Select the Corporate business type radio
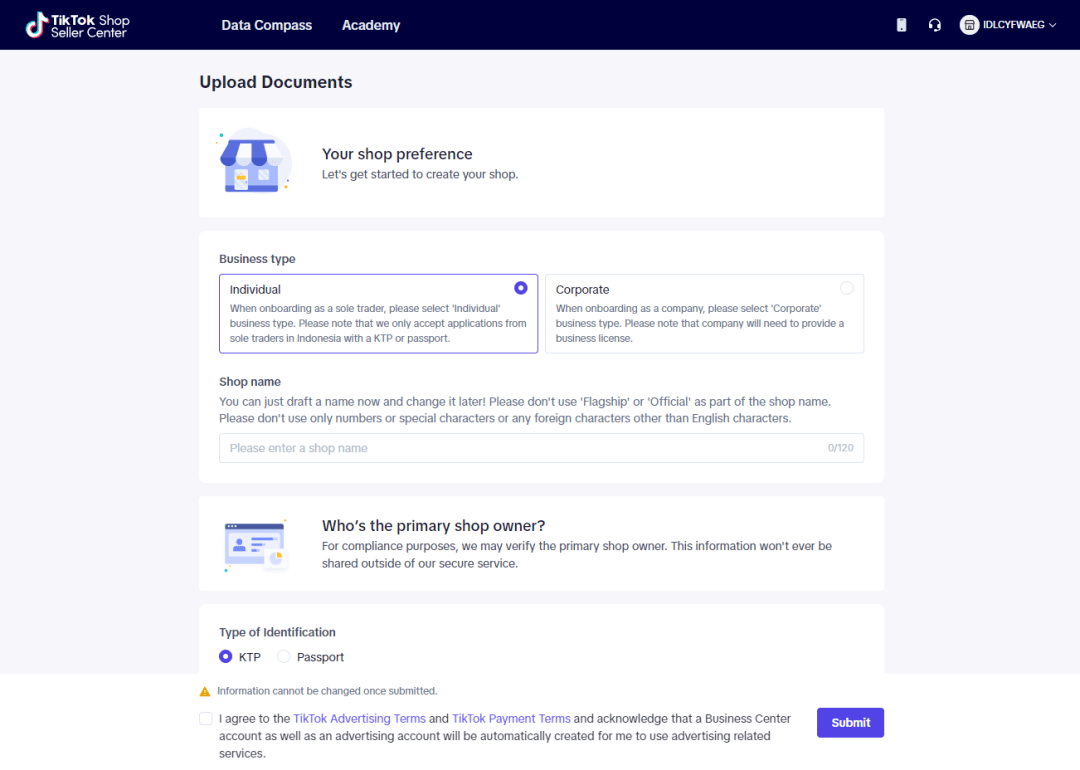1080x770 pixels. tap(847, 288)
